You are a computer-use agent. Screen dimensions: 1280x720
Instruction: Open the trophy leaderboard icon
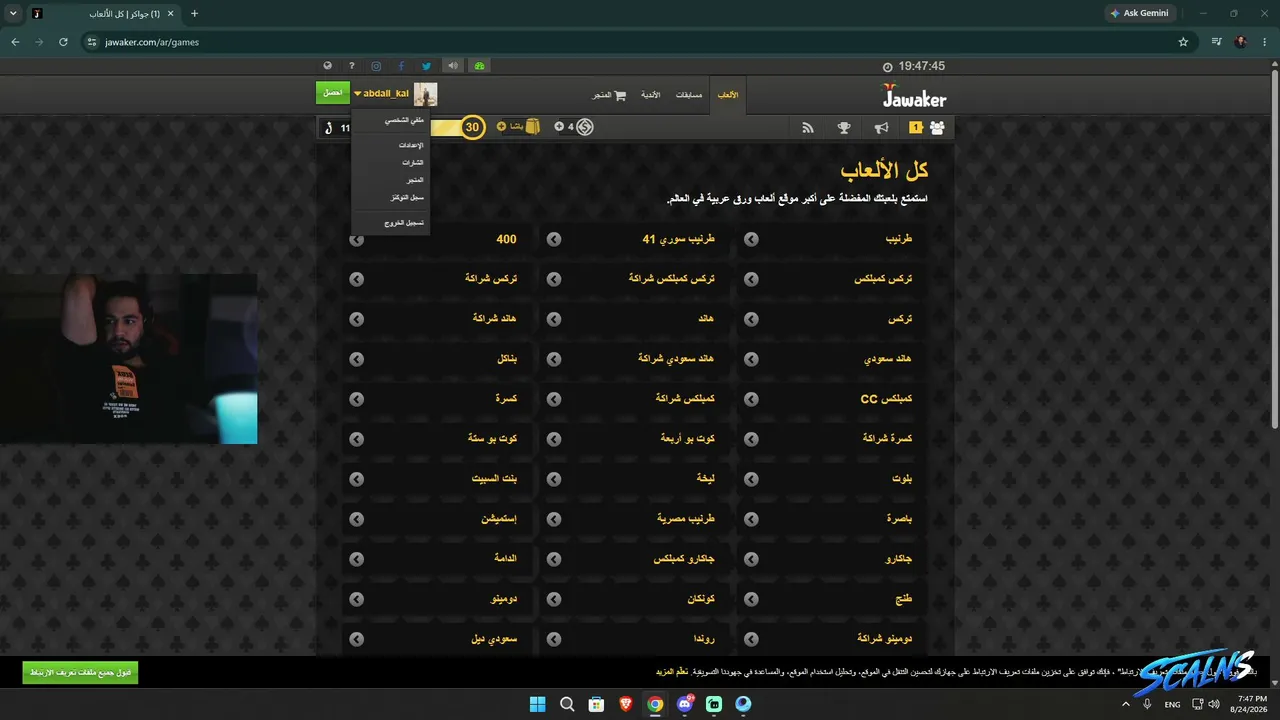point(844,127)
